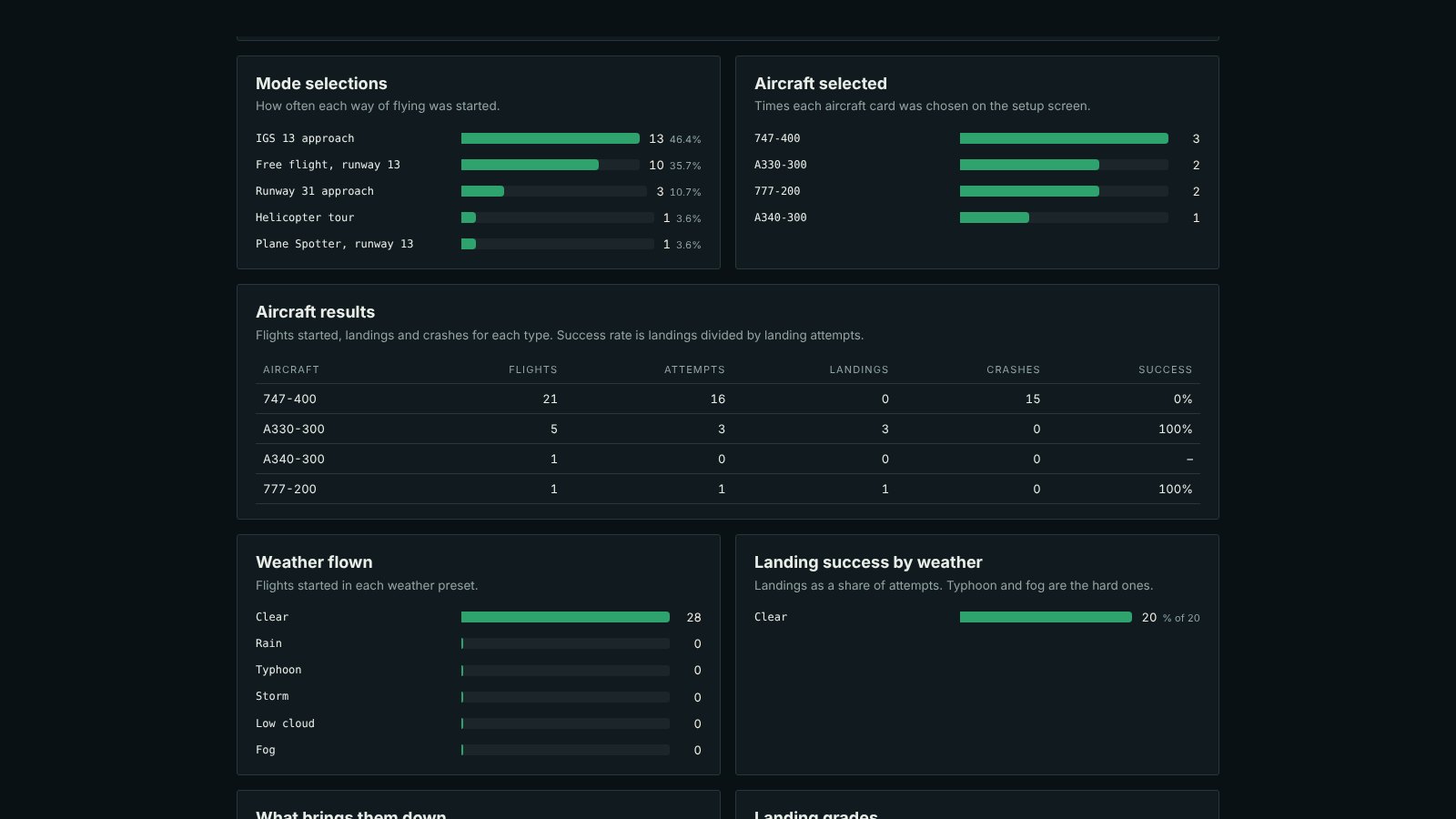Select the Aircraft results heading
The width and height of the screenshot is (1456, 819).
315,312
